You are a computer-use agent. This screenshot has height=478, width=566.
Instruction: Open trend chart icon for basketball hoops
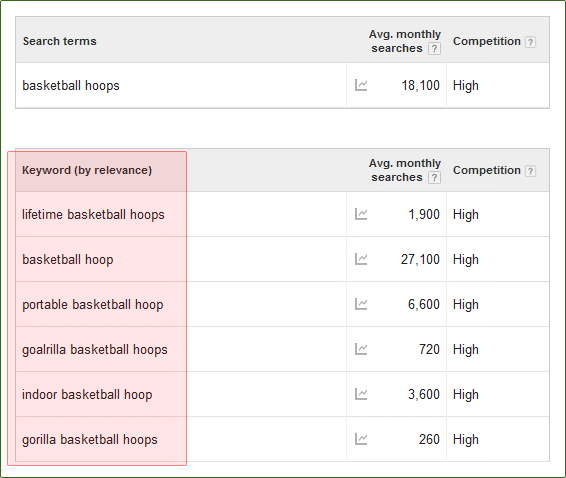point(361,85)
